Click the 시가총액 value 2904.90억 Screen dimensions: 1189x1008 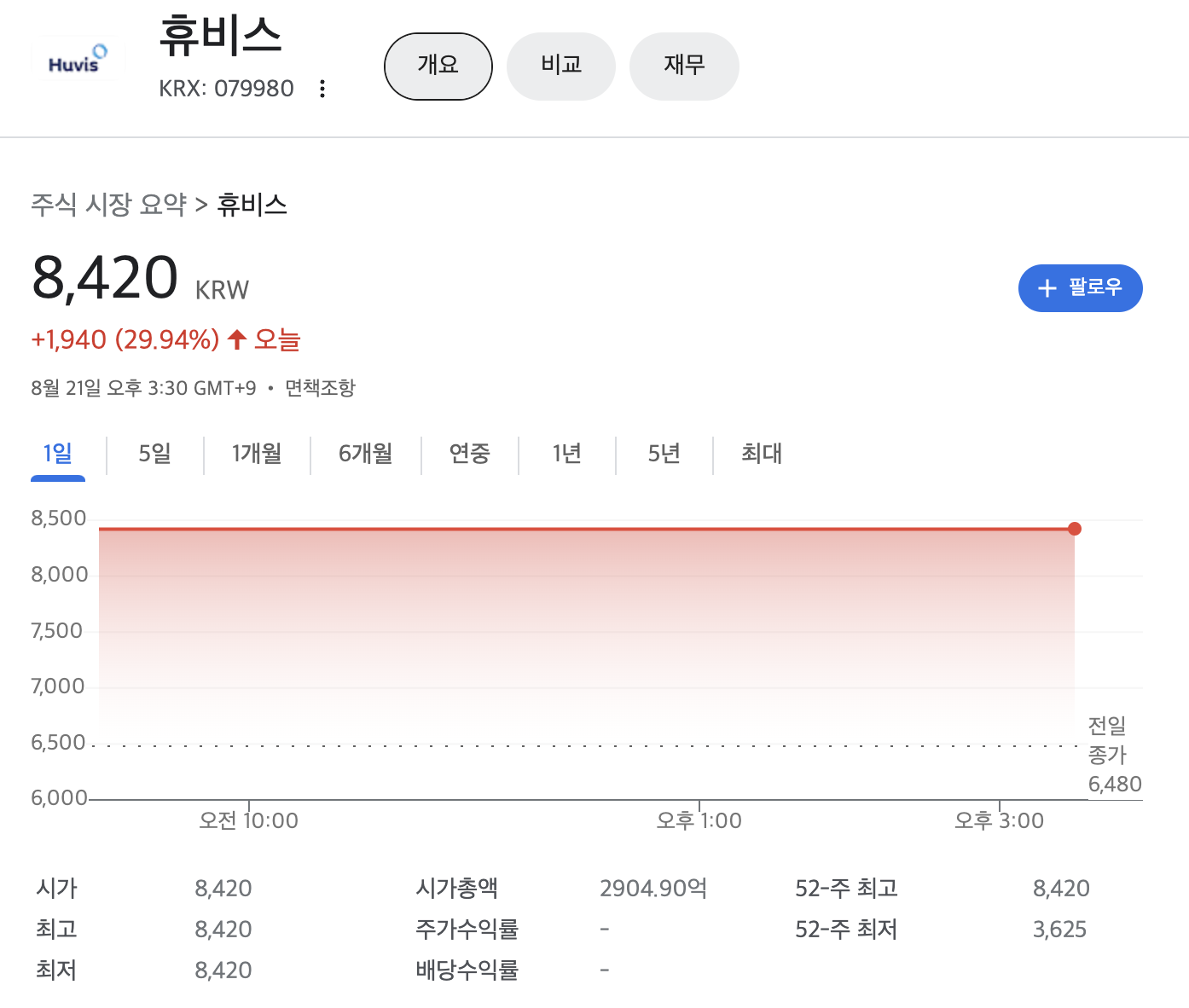[653, 889]
